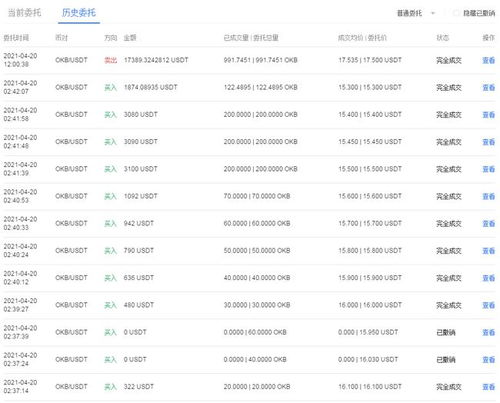The width and height of the screenshot is (500, 403).
Task: View the cancelled 60.0000 OKB order
Action: (x=488, y=333)
